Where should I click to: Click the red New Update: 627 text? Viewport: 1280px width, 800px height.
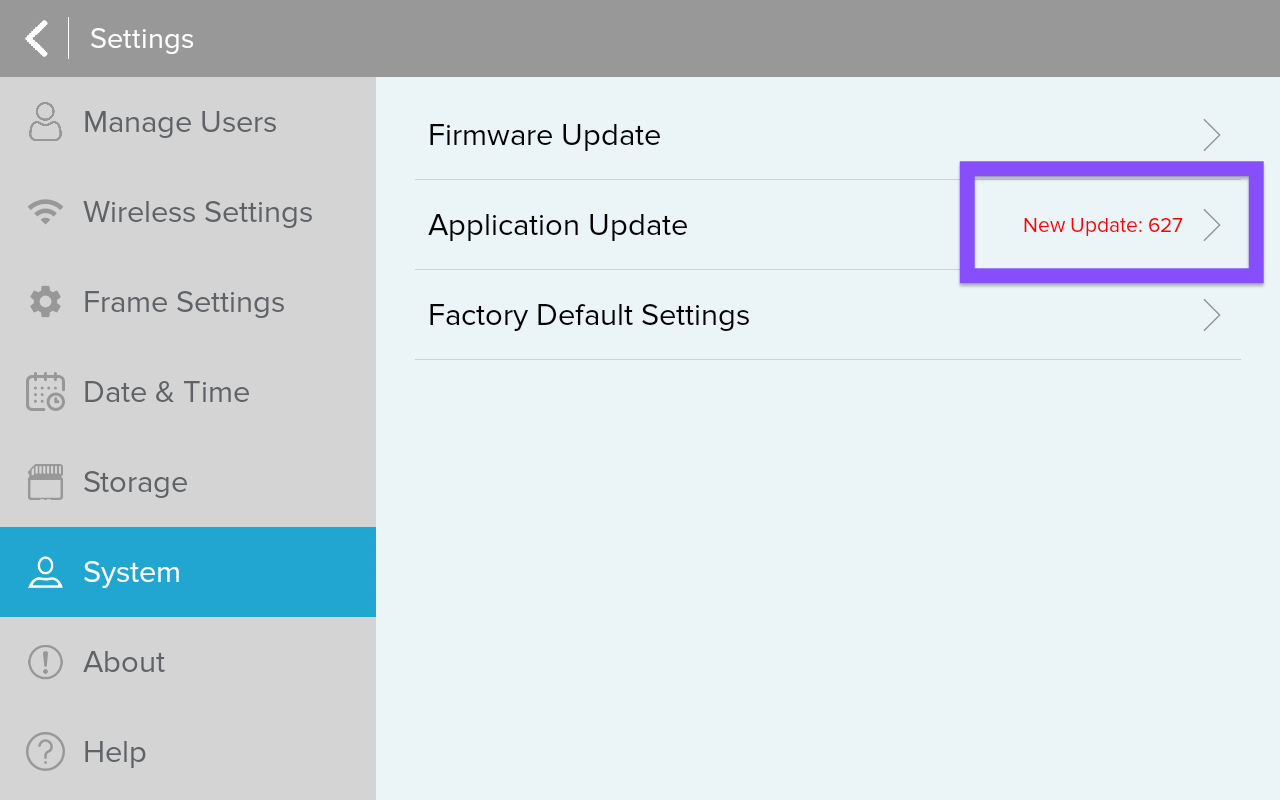coord(1102,225)
